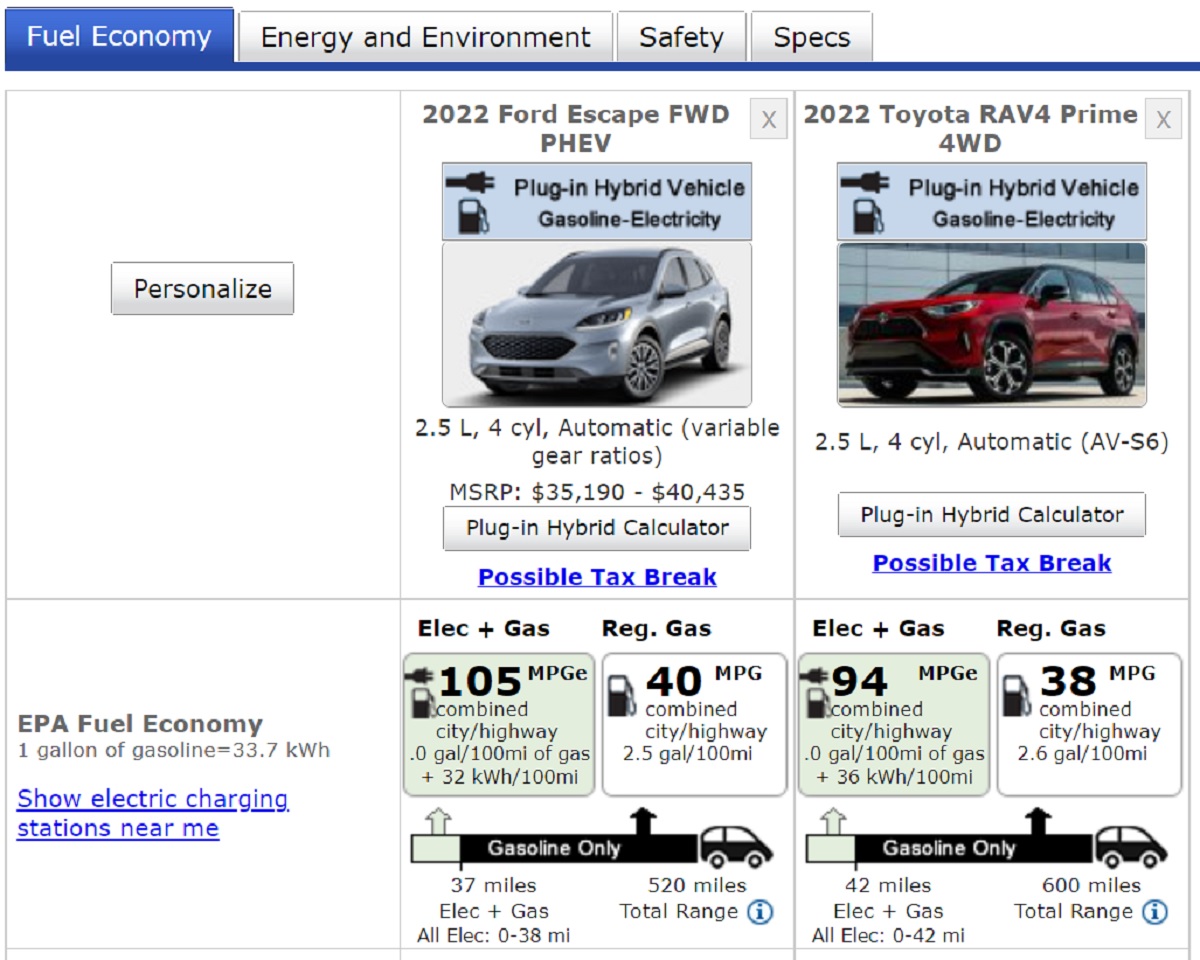1200x960 pixels.
Task: Click the car icon on Ford range bar
Action: coord(735,847)
